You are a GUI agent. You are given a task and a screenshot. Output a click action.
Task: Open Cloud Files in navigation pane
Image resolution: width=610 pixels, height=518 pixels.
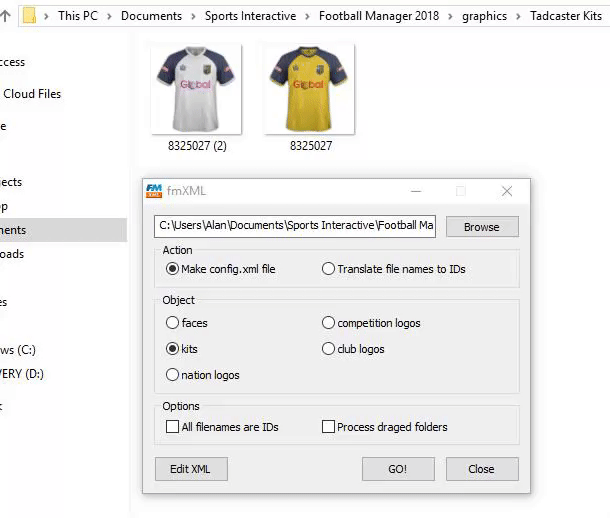(x=32, y=94)
